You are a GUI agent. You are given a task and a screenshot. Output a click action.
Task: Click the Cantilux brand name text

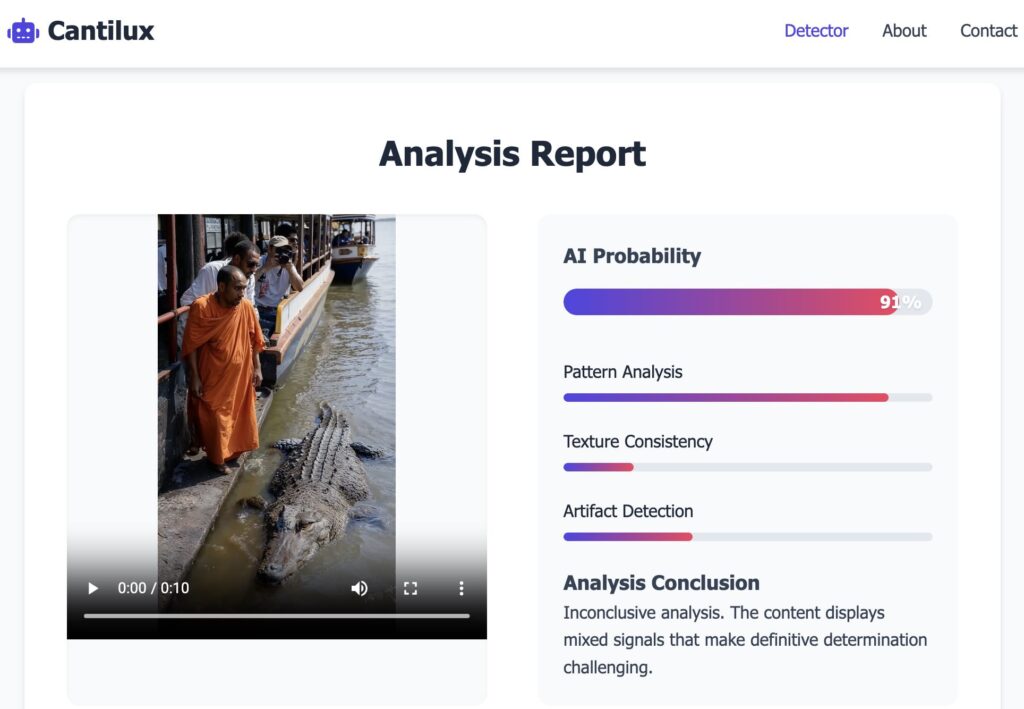tap(101, 31)
